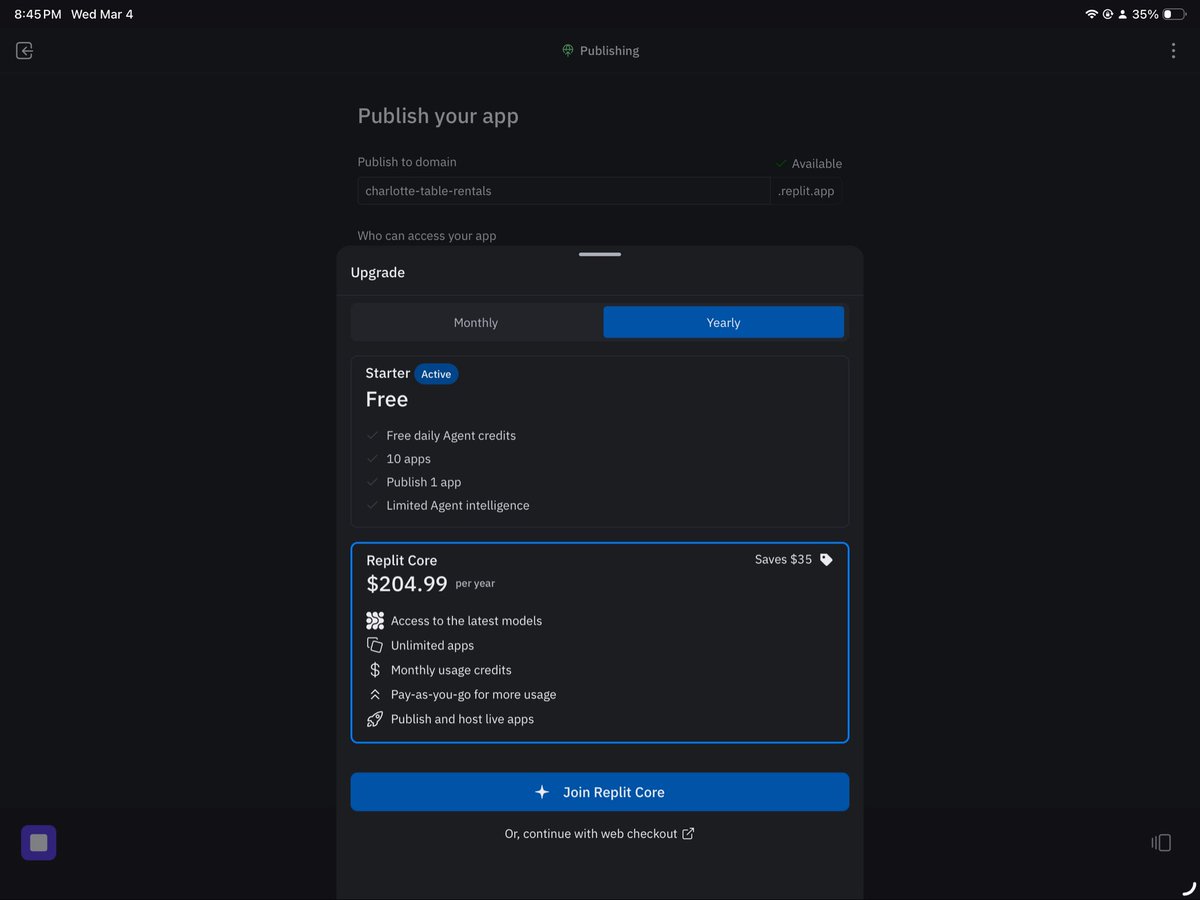Image resolution: width=1200 pixels, height=900 pixels.
Task: Click checkmark beside 10 apps
Action: point(373,459)
